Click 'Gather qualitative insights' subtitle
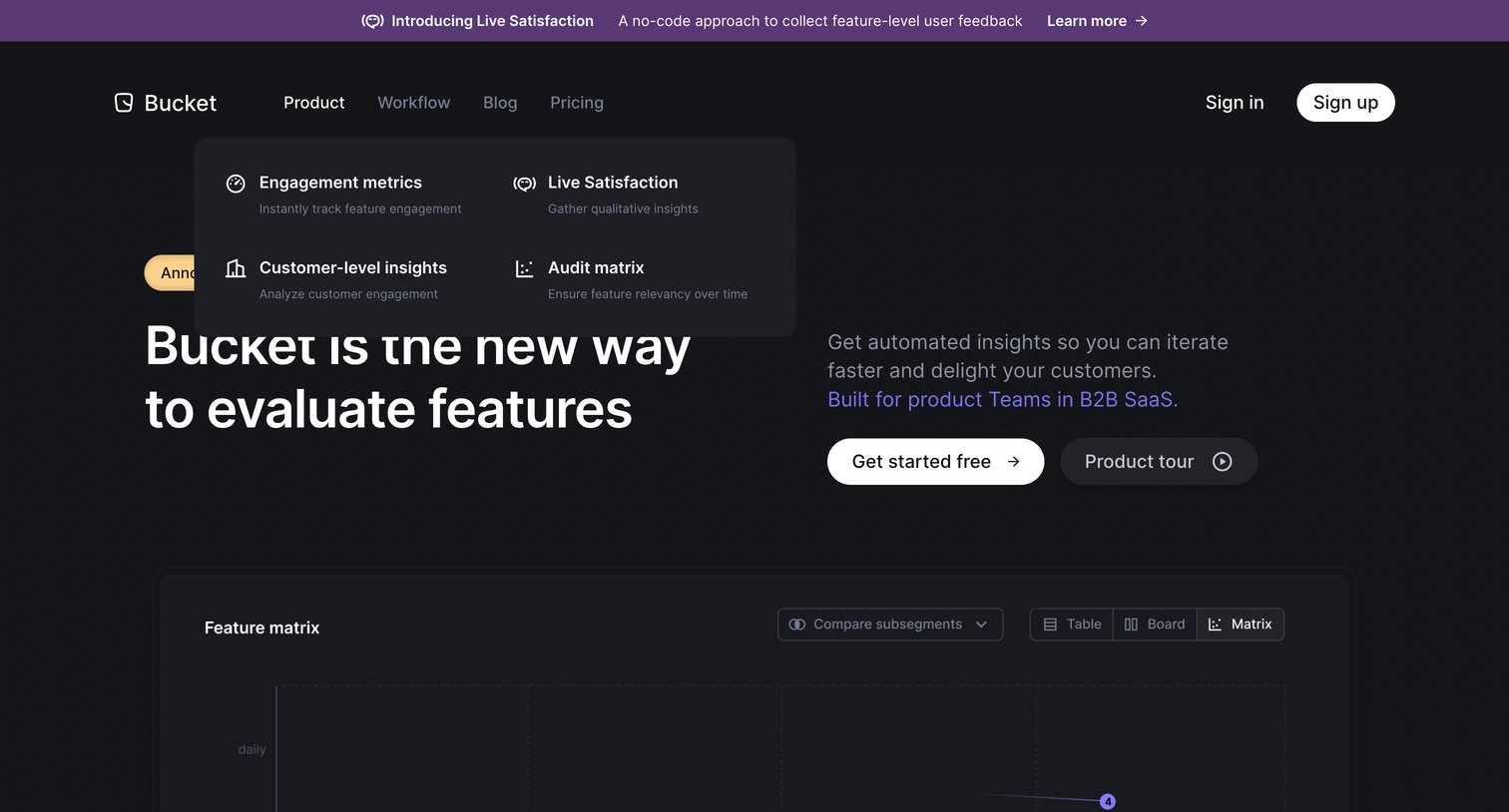 [x=623, y=208]
